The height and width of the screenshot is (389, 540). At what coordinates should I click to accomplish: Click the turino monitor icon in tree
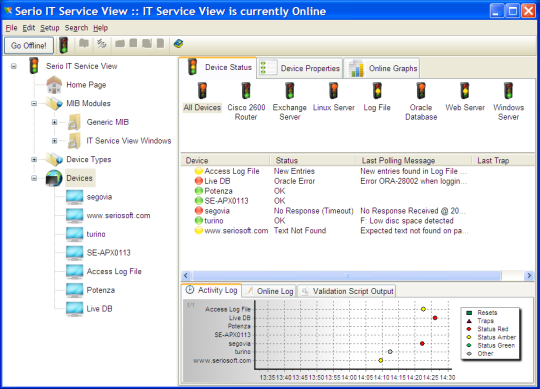coord(74,234)
